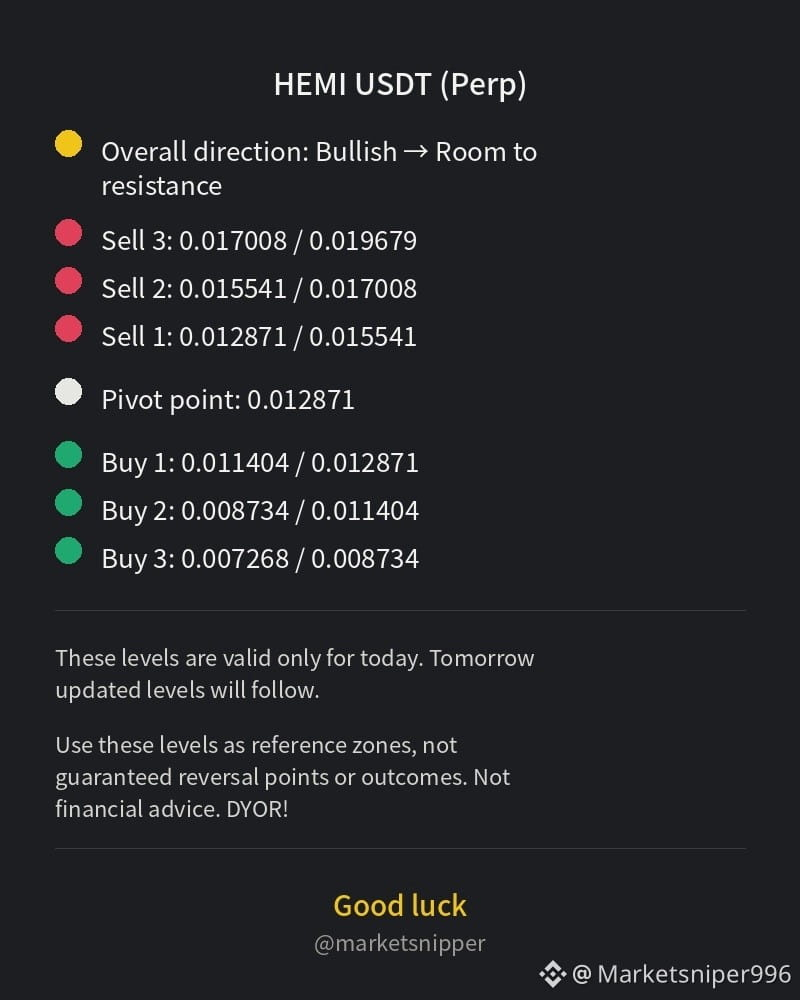This screenshot has width=800, height=1000.
Task: Open the @marketsnipper handle
Action: [400, 943]
